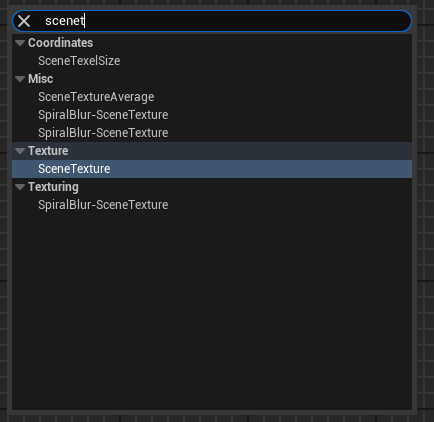
Task: Click the Coordinates category header label
Action: [x=60, y=43]
